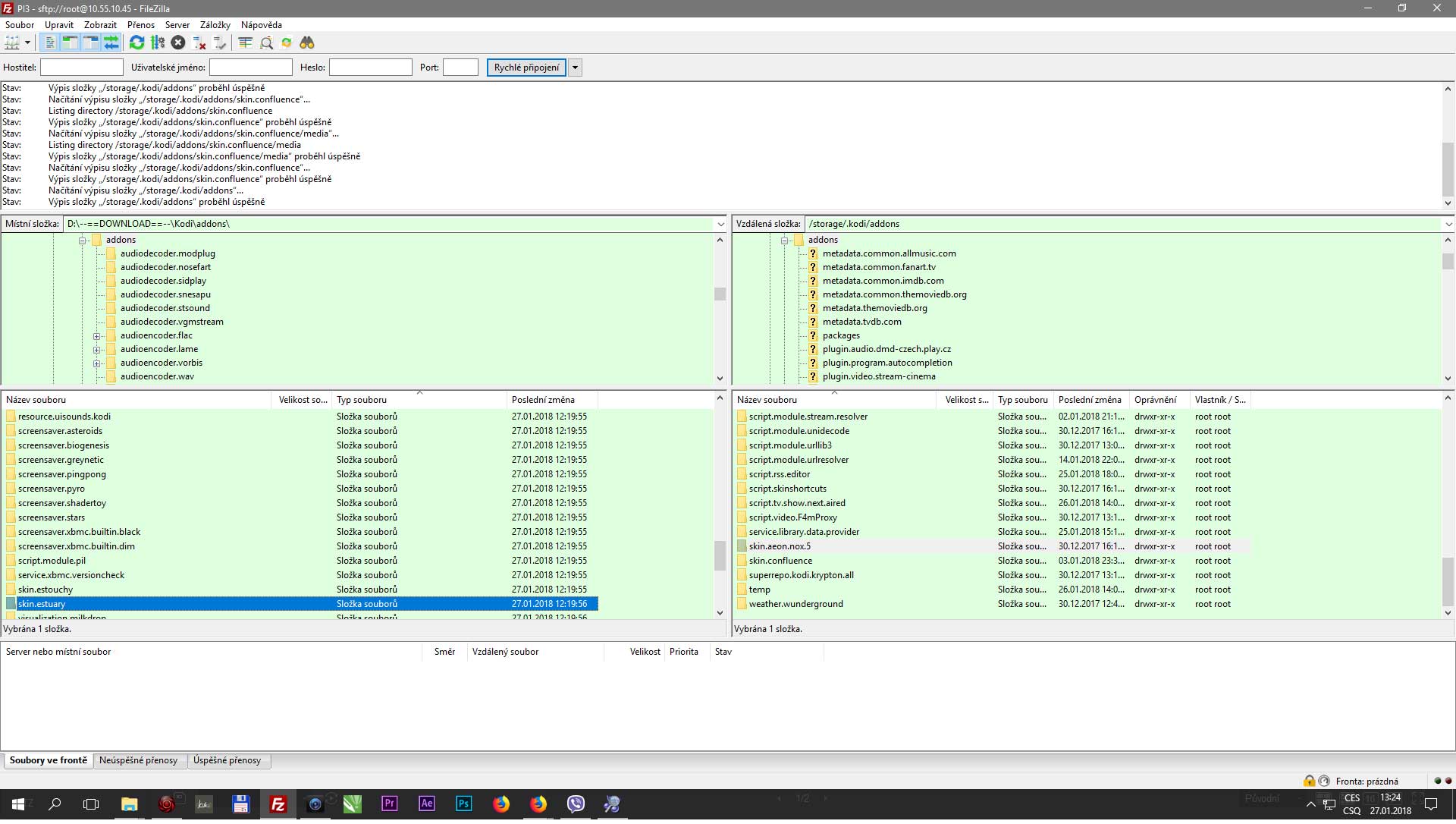Click the Hostitel input field
Screen dimensions: 1456x824
pos(81,68)
